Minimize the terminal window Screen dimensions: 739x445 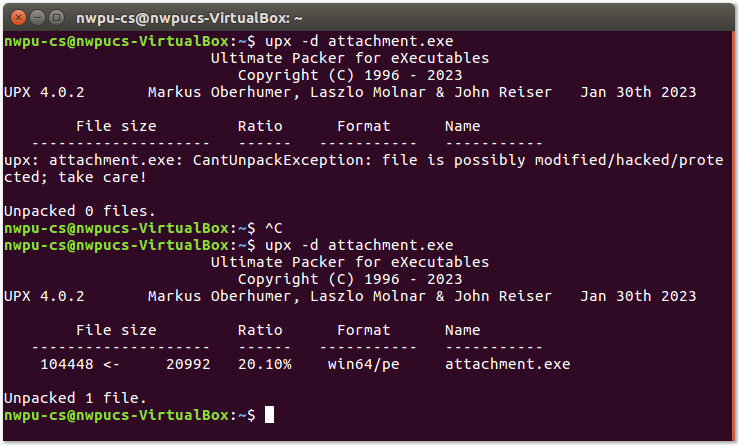point(37,18)
